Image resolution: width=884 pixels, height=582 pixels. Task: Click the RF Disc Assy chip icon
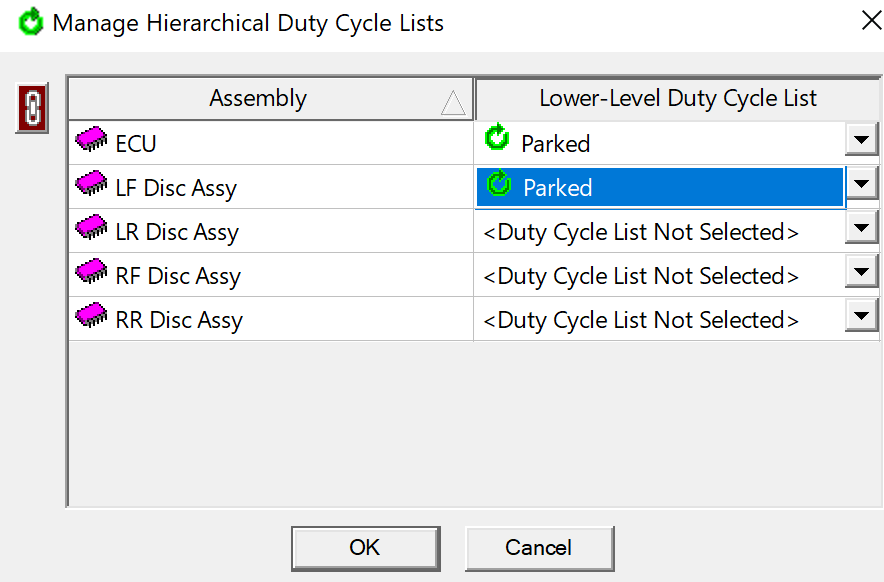pyautogui.click(x=91, y=271)
